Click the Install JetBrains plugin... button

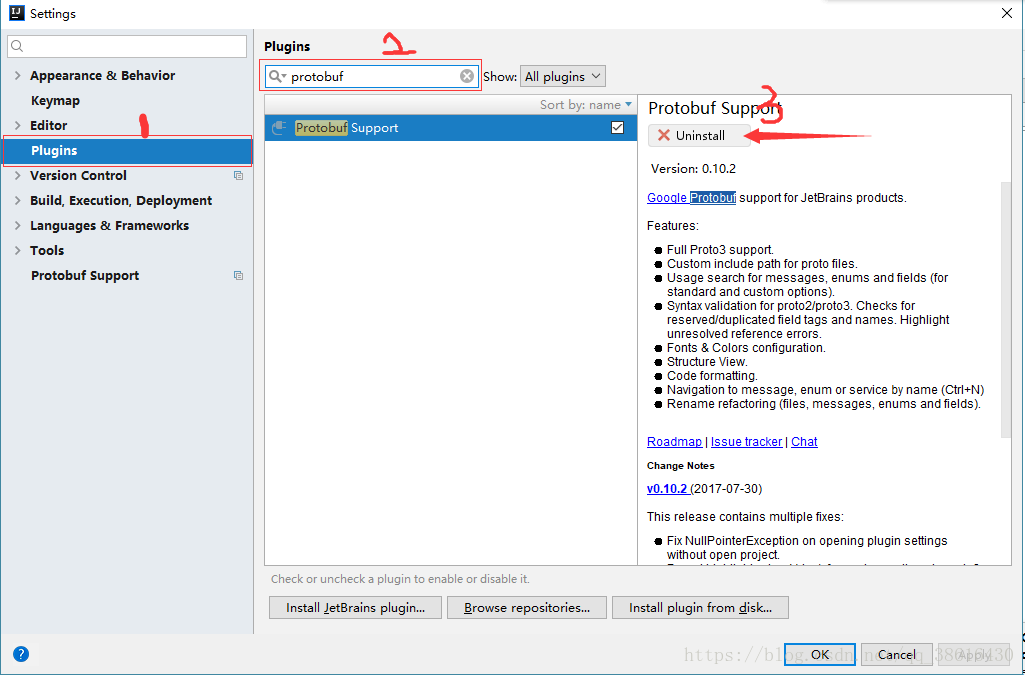356,608
